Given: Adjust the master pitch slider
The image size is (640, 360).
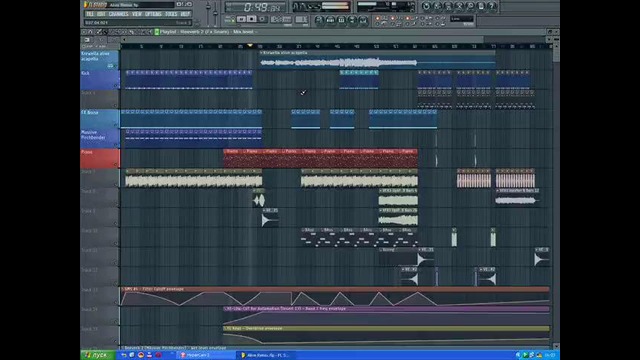Looking at the screenshot, I should [x=216, y=12].
